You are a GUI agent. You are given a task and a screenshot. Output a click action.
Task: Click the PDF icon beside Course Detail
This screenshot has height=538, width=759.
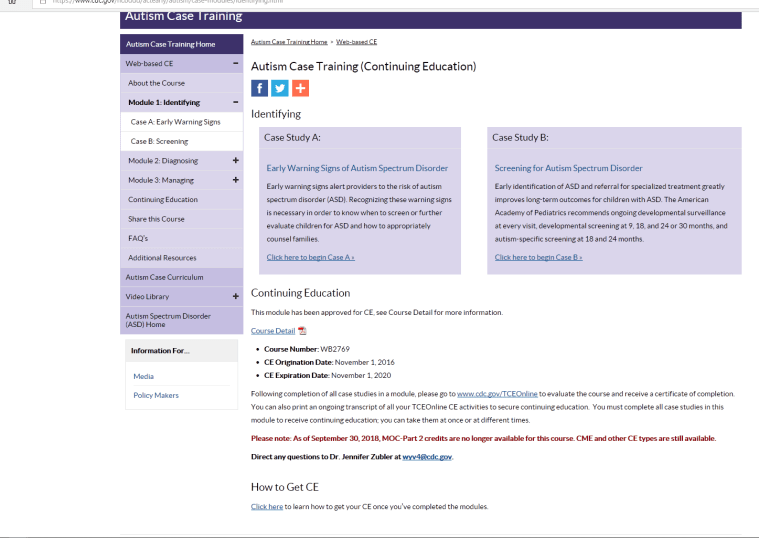pos(302,331)
